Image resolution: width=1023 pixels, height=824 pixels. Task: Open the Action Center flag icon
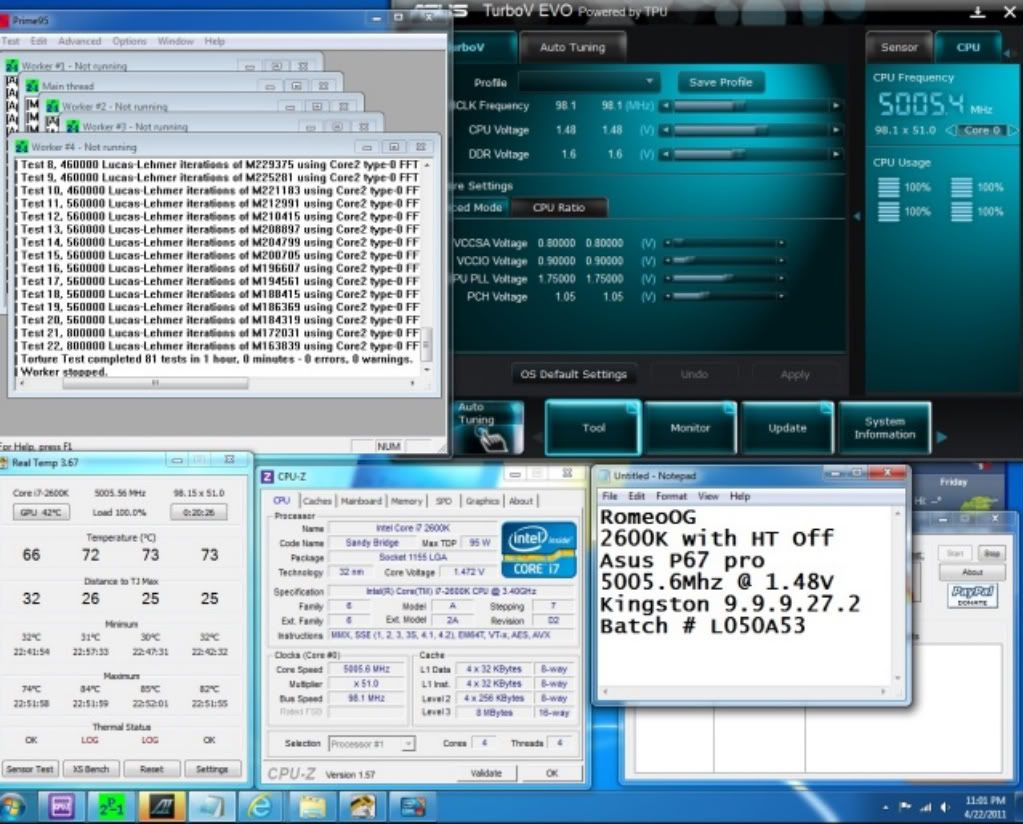click(x=904, y=807)
